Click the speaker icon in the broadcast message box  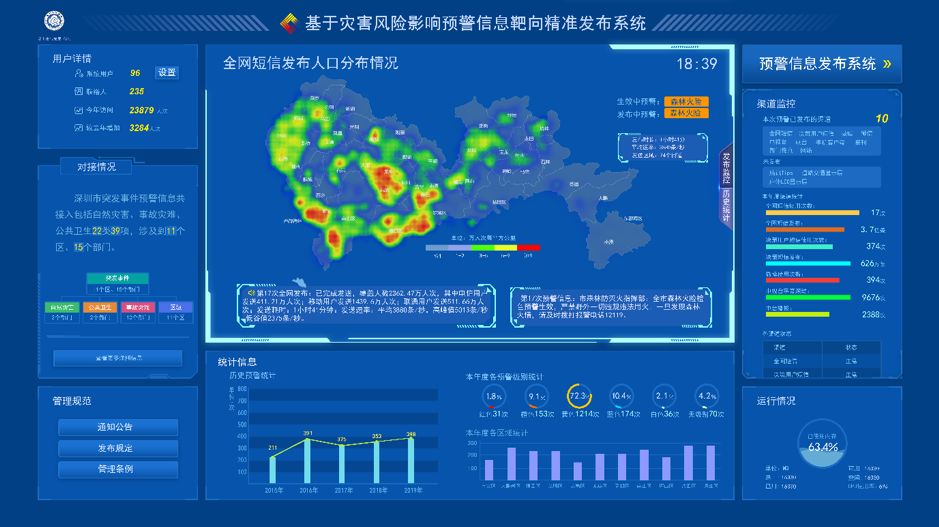click(252, 293)
